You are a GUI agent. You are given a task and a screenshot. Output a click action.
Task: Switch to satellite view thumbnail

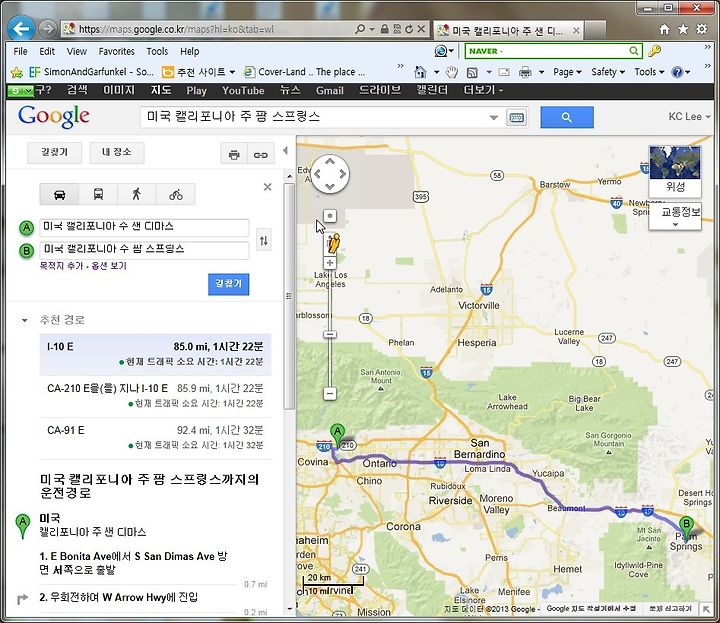coord(675,170)
